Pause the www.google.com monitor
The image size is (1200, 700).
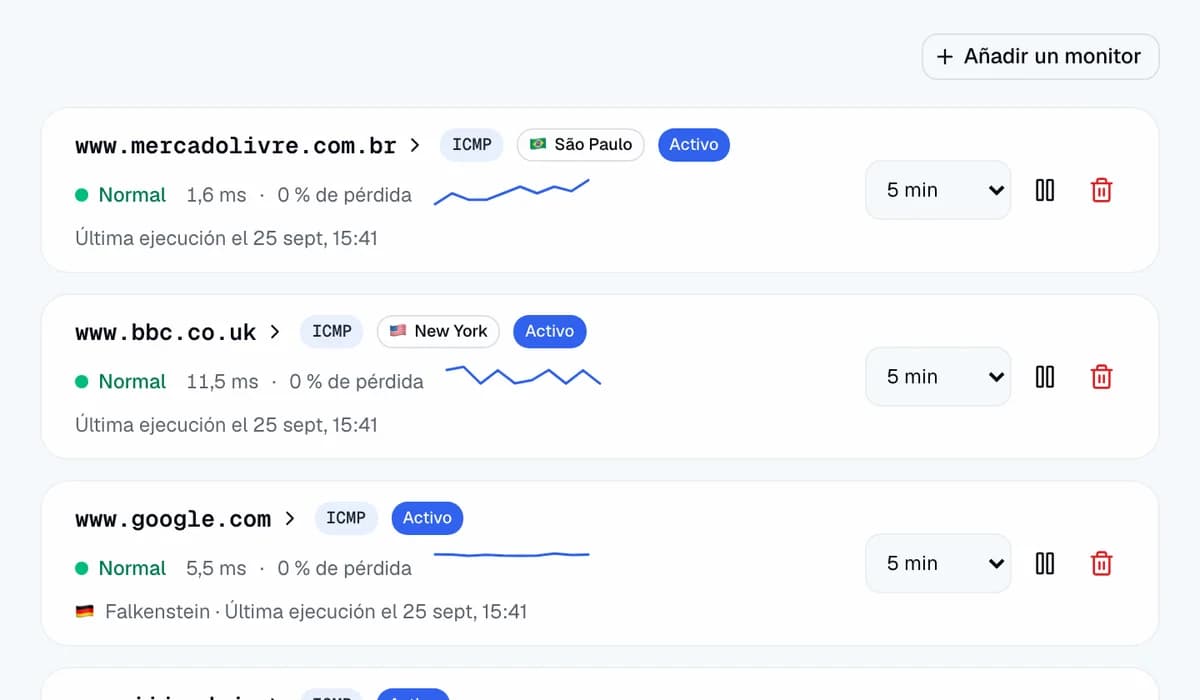(1045, 563)
